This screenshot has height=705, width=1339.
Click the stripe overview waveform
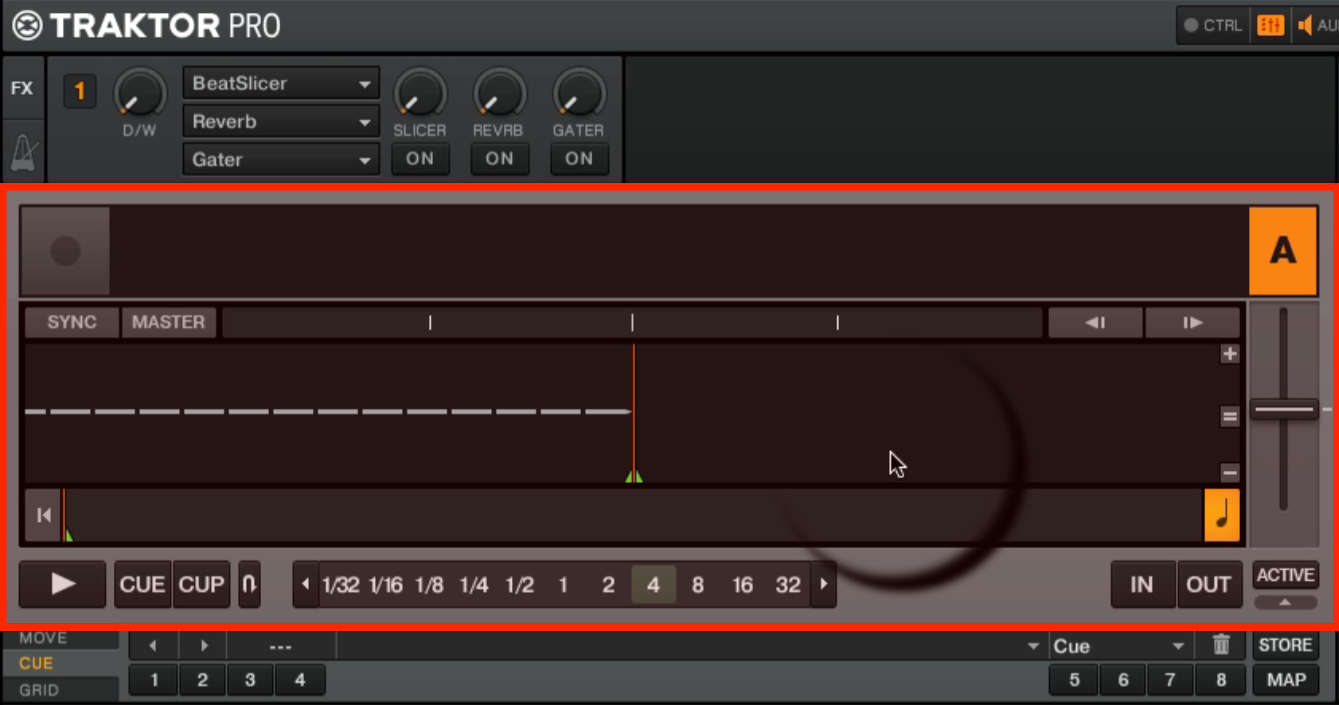point(632,515)
